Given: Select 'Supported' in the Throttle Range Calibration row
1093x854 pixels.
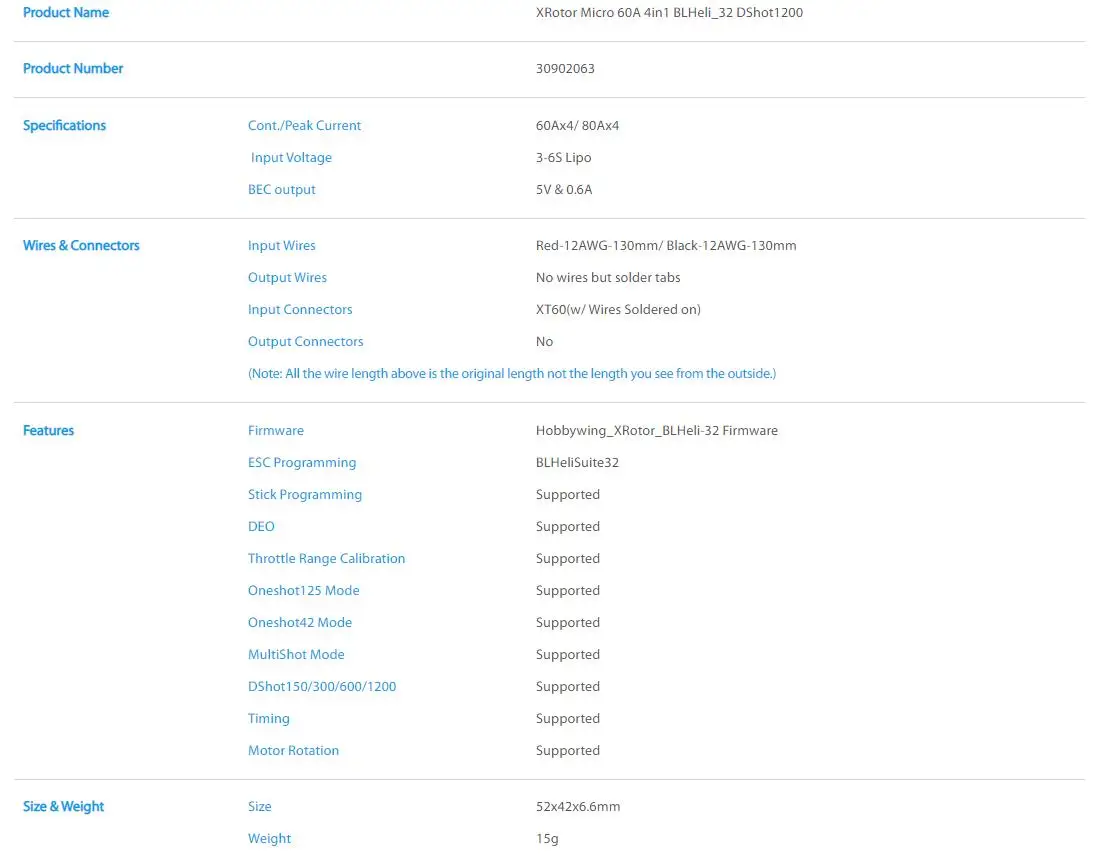Looking at the screenshot, I should (x=567, y=558).
